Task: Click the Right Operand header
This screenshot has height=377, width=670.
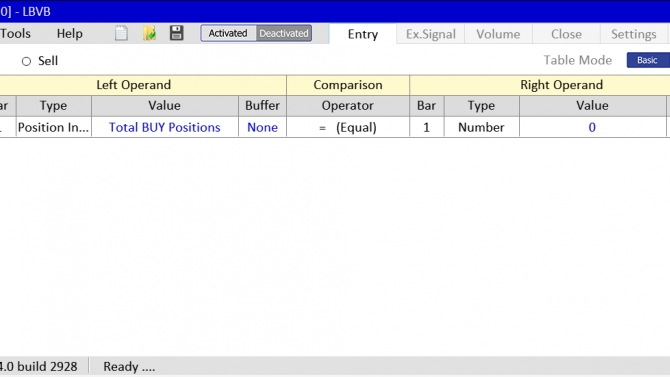Action: click(561, 85)
